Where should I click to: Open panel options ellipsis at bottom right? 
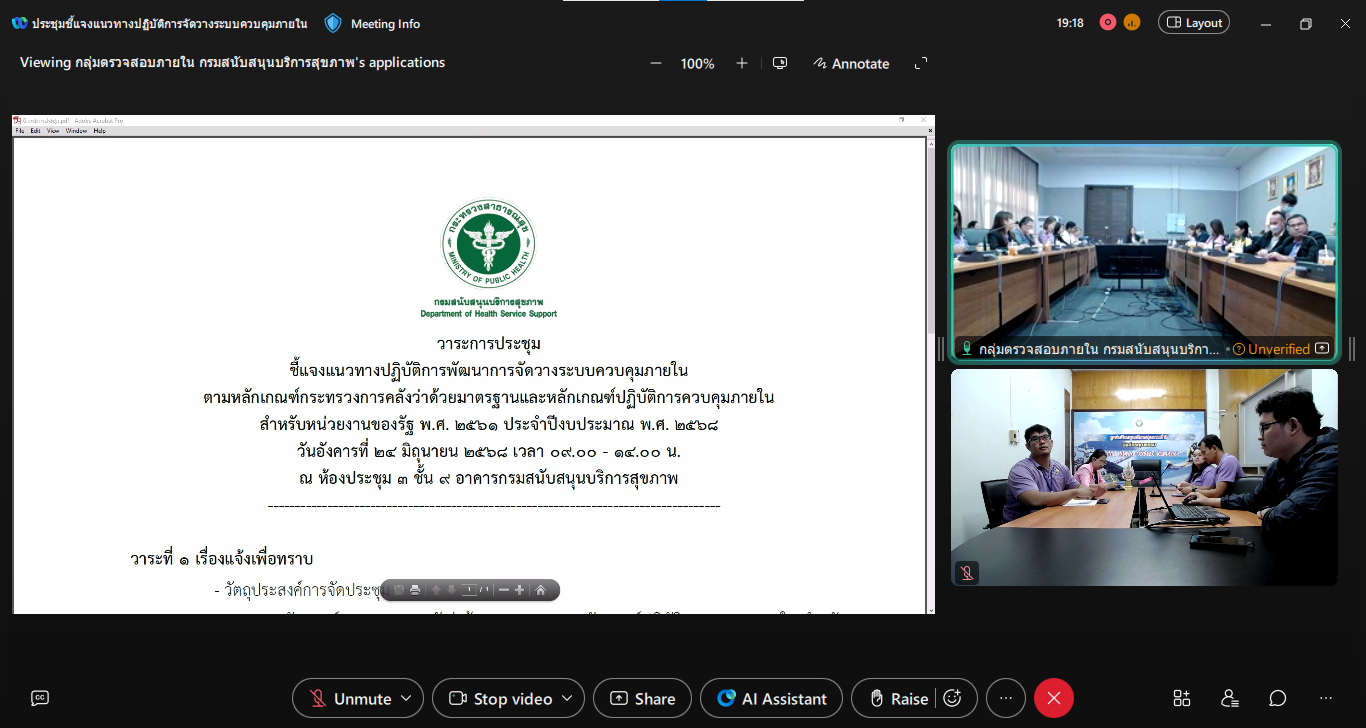tap(1326, 698)
